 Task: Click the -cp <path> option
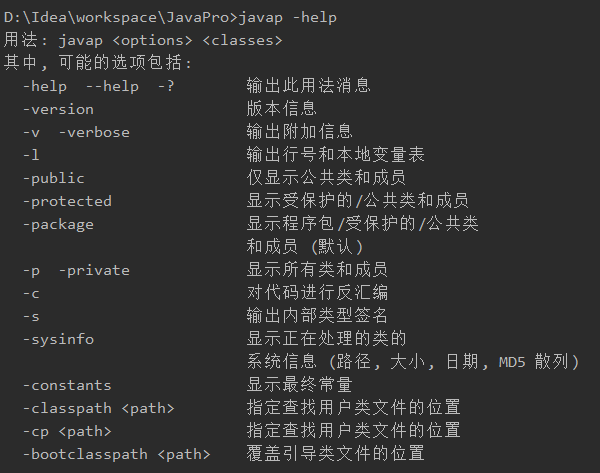(x=67, y=431)
